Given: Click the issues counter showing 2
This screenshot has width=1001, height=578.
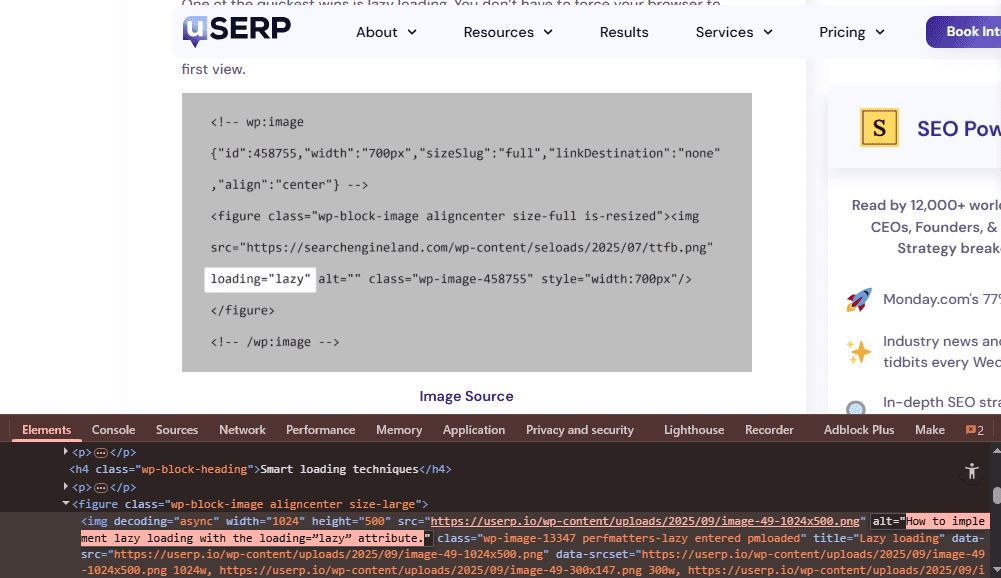Looking at the screenshot, I should click(975, 430).
